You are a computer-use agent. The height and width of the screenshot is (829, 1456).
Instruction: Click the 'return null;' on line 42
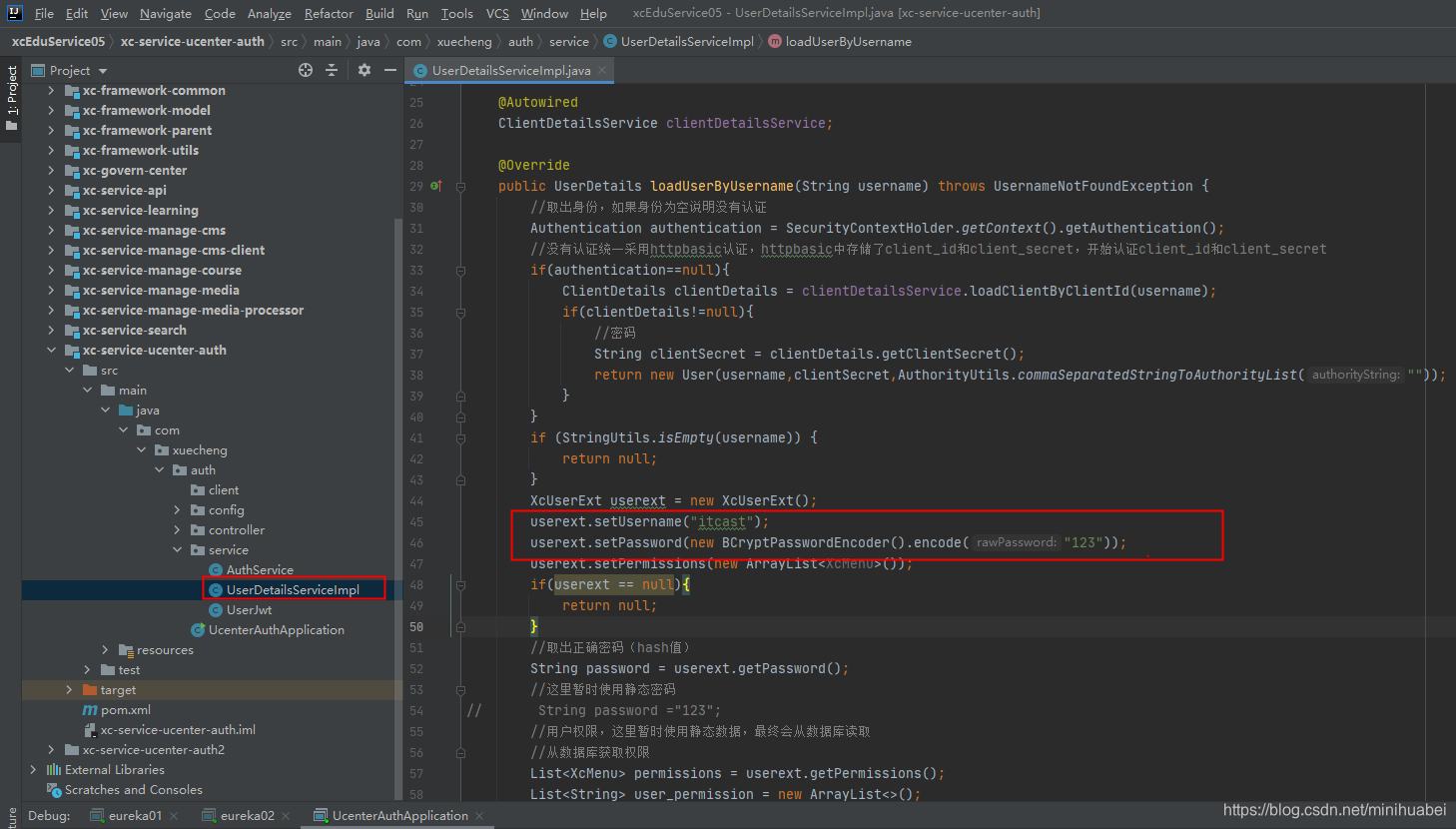coord(609,458)
